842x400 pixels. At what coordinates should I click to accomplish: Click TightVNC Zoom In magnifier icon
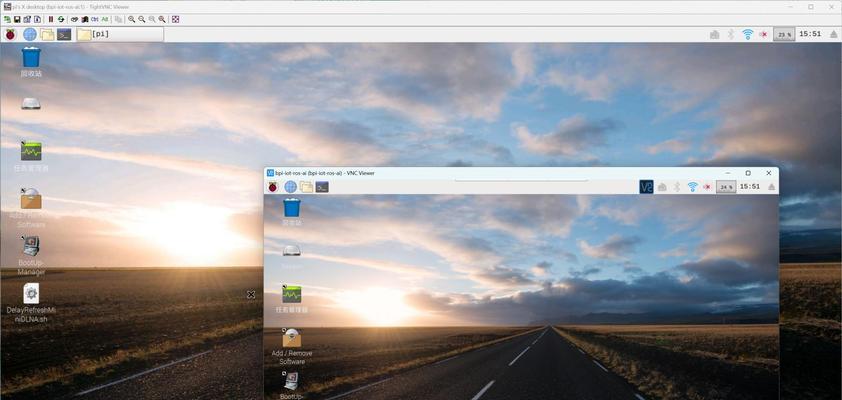click(132, 19)
